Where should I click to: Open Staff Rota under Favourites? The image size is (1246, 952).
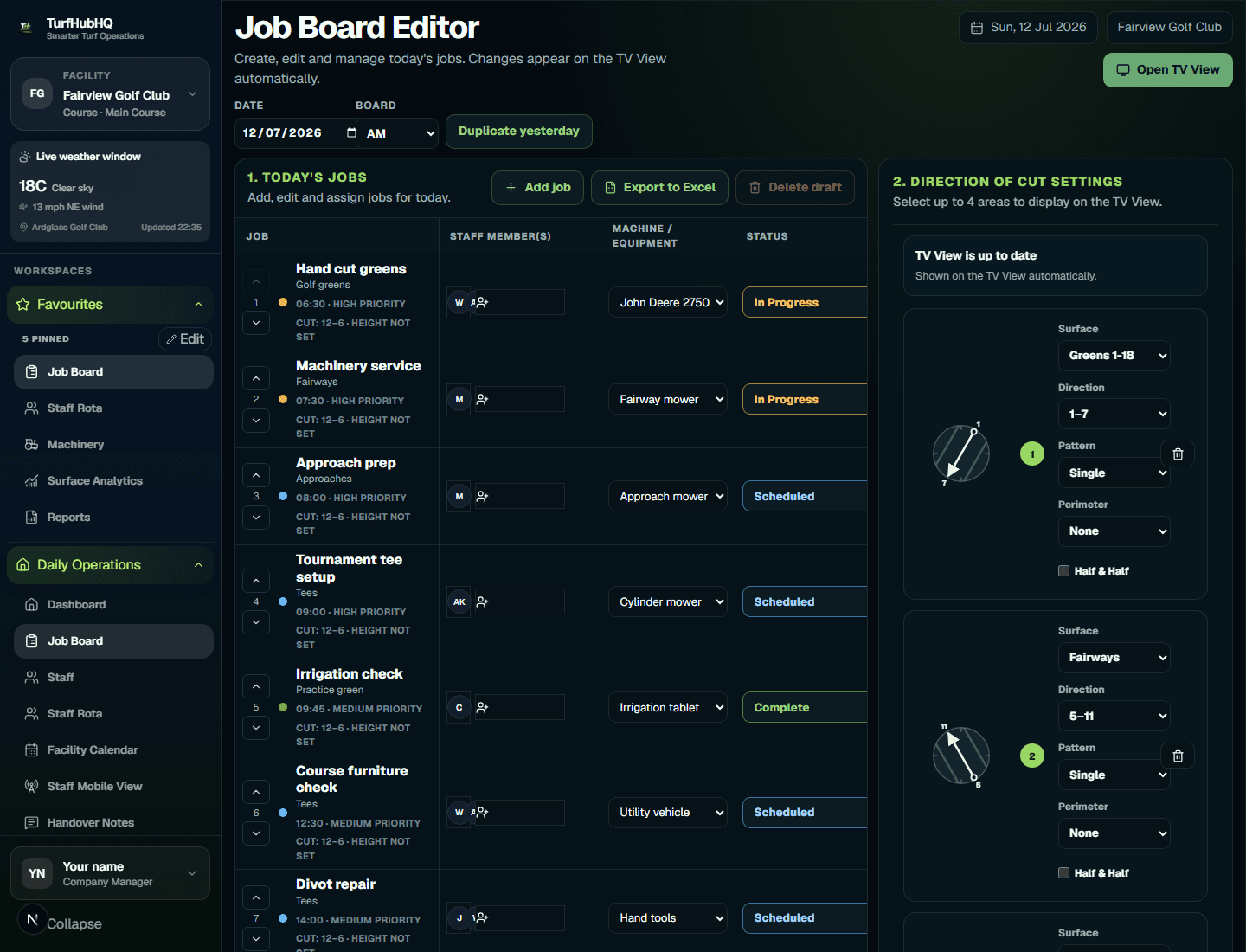pos(113,408)
